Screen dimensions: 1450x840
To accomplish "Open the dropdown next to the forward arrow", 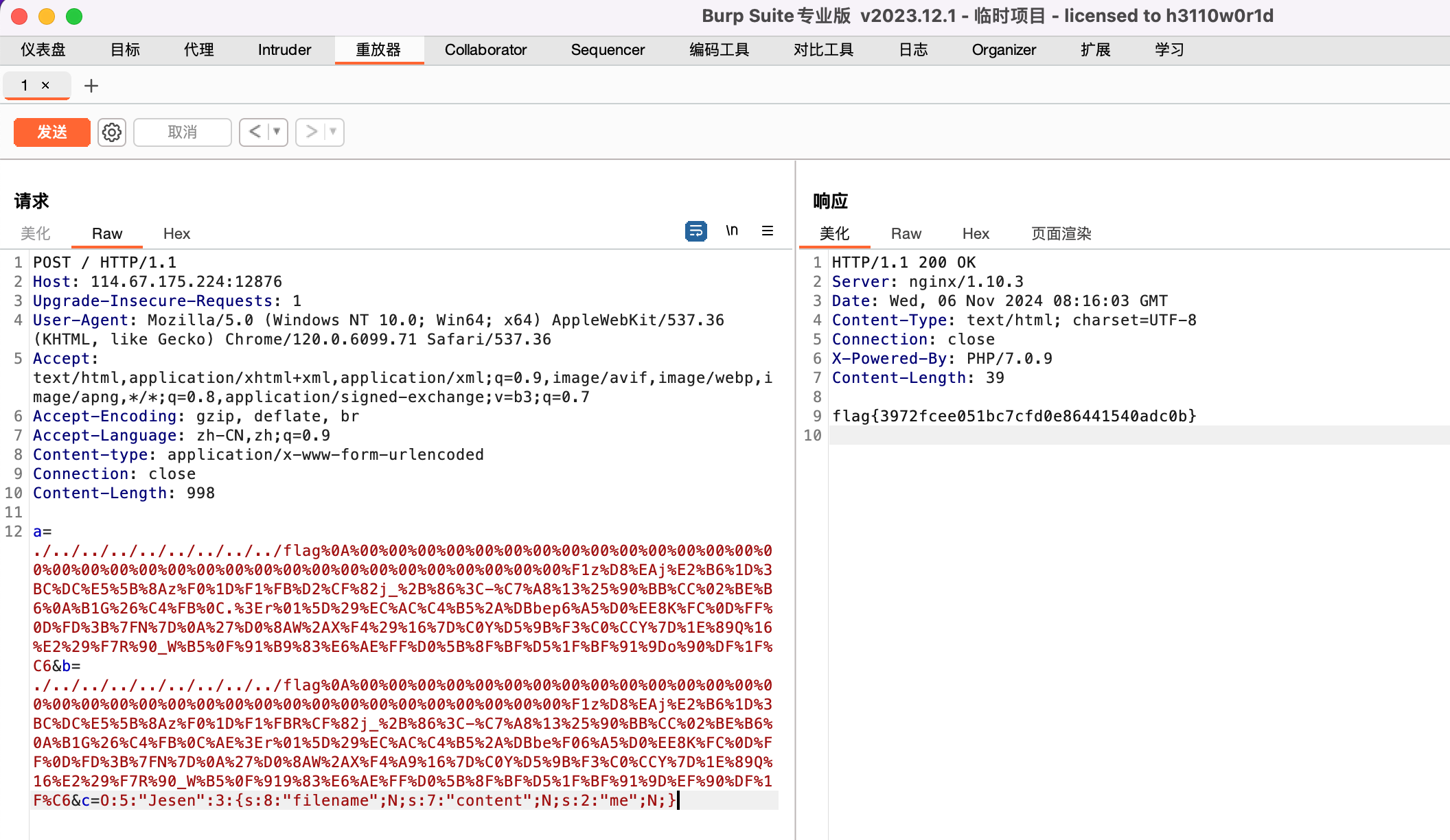I will pos(331,132).
